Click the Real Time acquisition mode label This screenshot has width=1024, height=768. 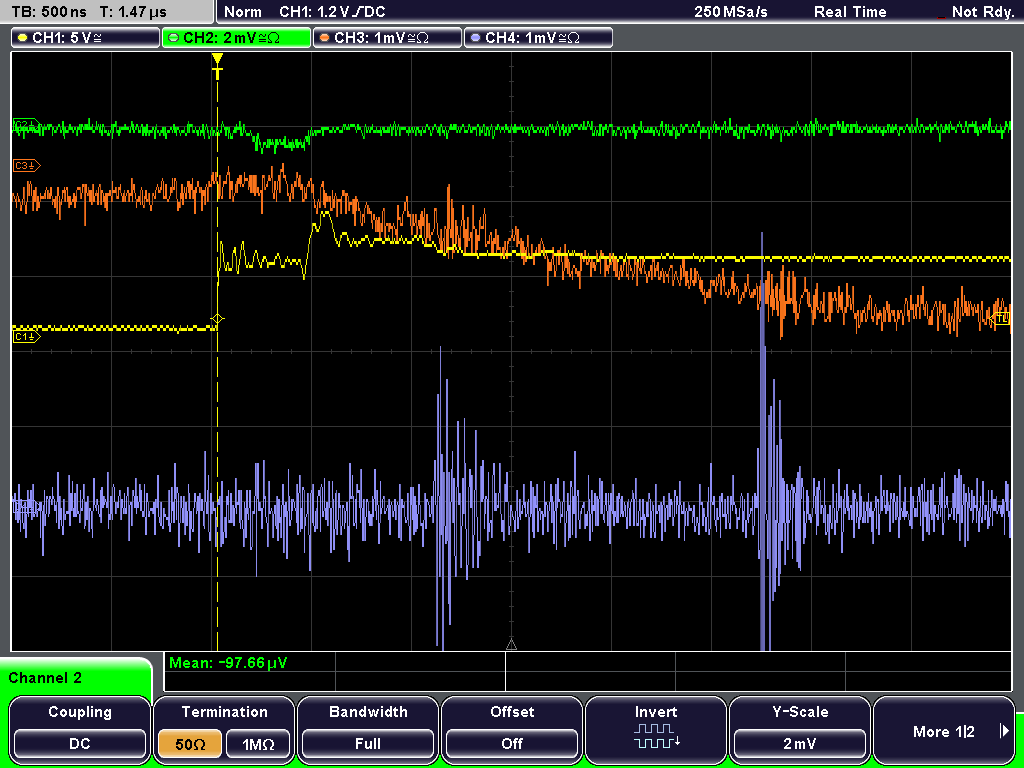coord(850,12)
